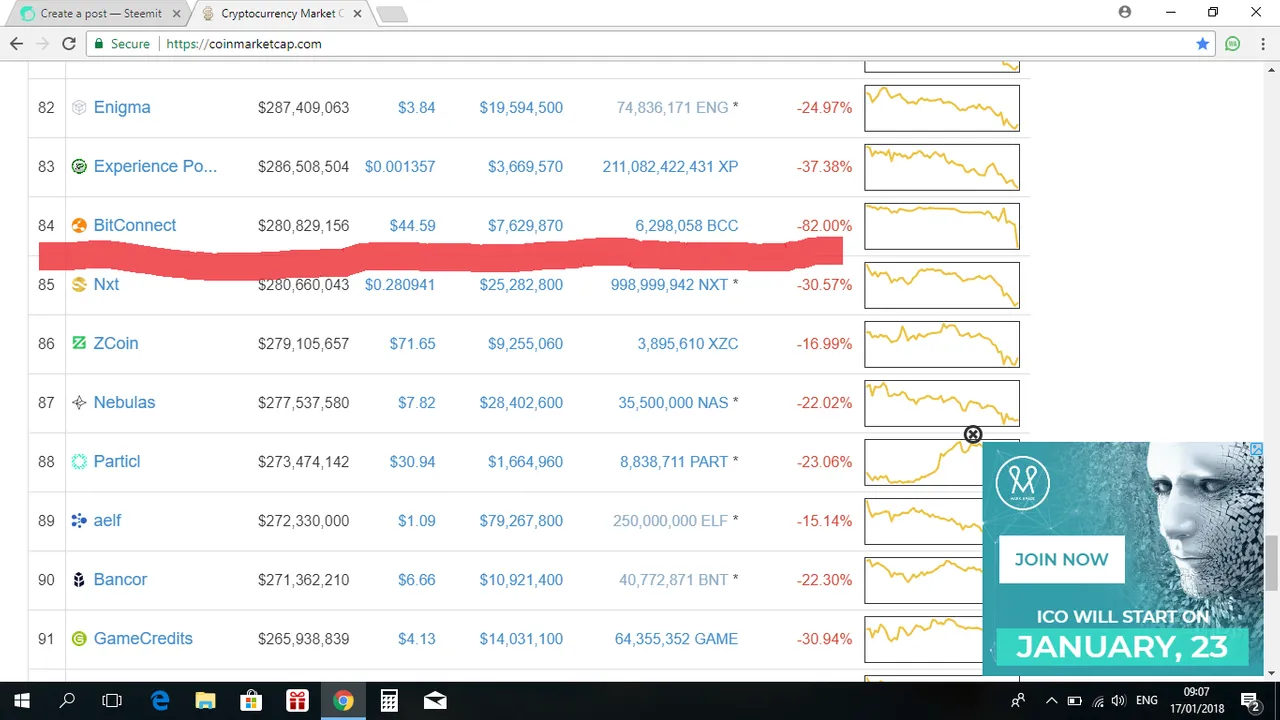Reload the page with refresh icon

pyautogui.click(x=69, y=44)
